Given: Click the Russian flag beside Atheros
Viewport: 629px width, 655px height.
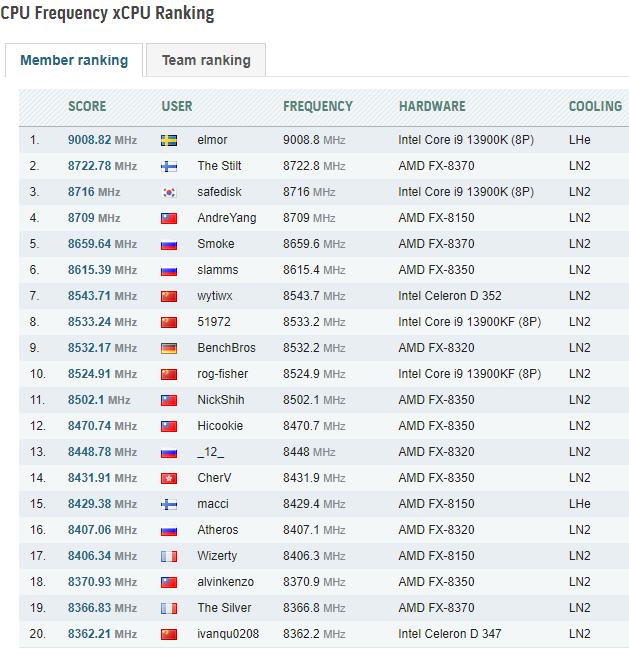Looking at the screenshot, I should point(169,530).
